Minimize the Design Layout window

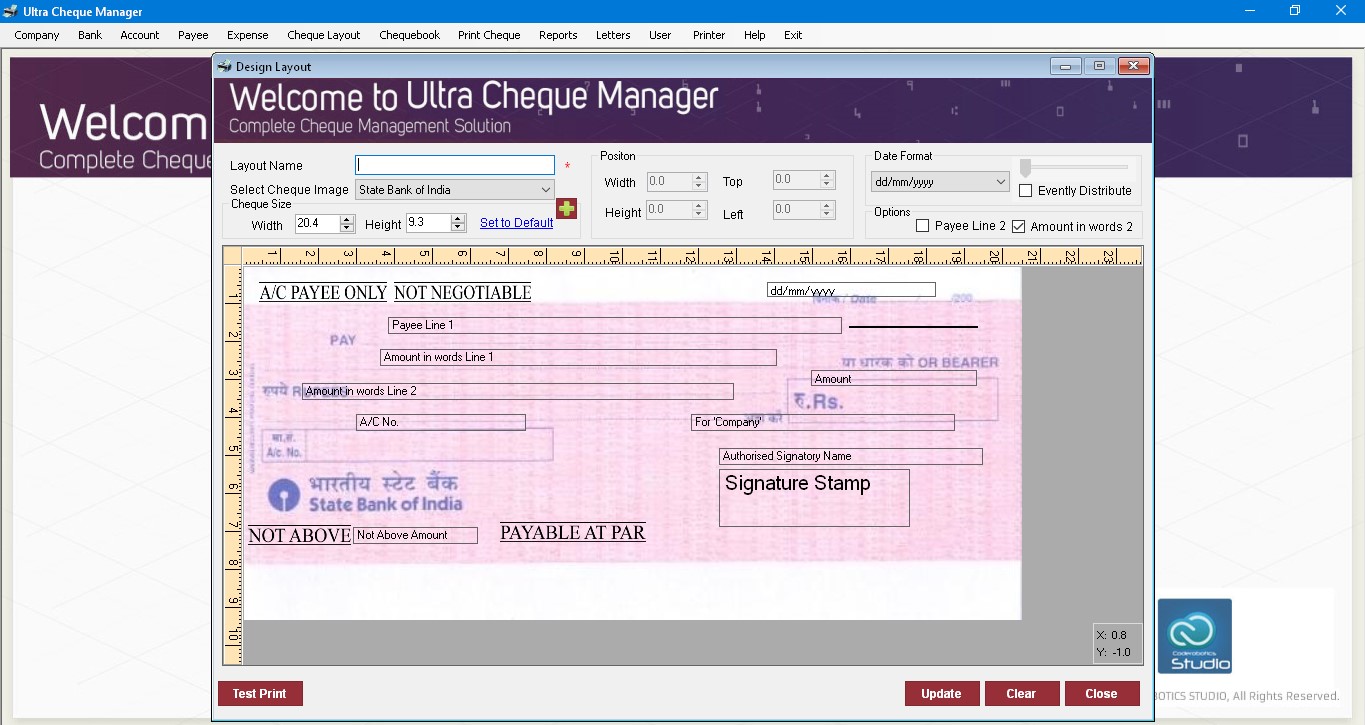click(x=1066, y=66)
